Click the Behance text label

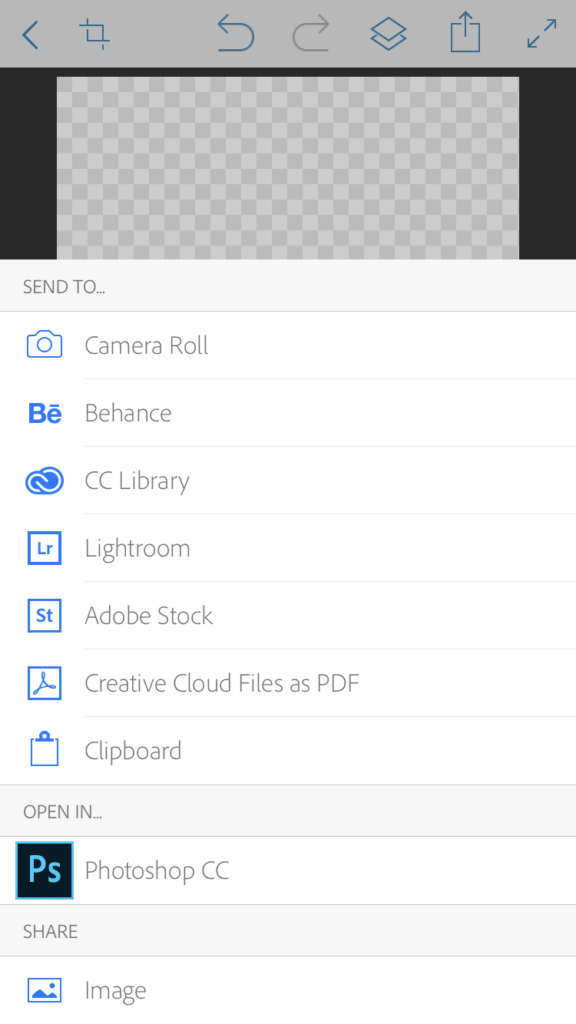point(128,413)
